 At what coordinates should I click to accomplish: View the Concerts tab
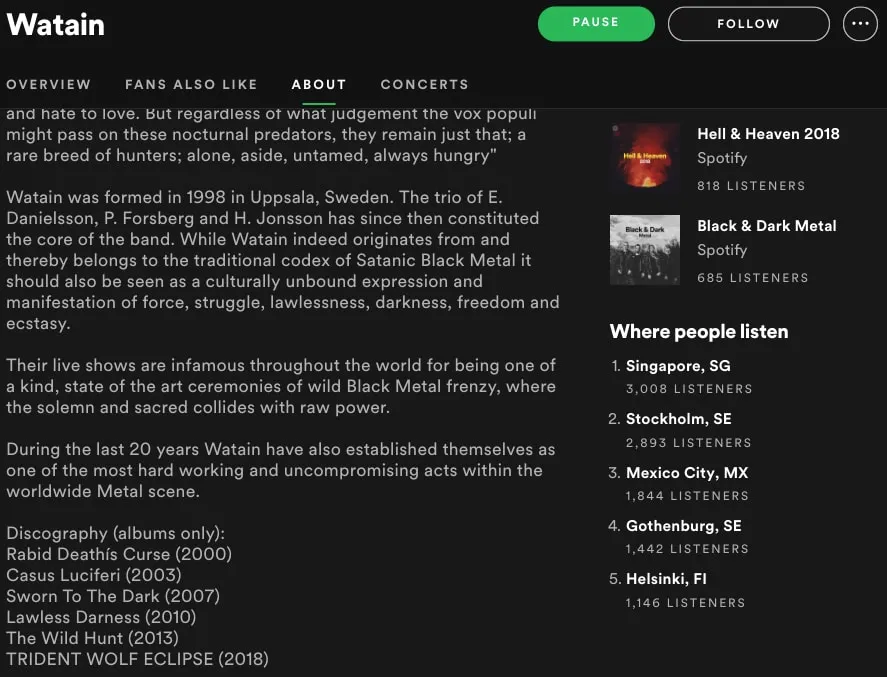[x=424, y=84]
